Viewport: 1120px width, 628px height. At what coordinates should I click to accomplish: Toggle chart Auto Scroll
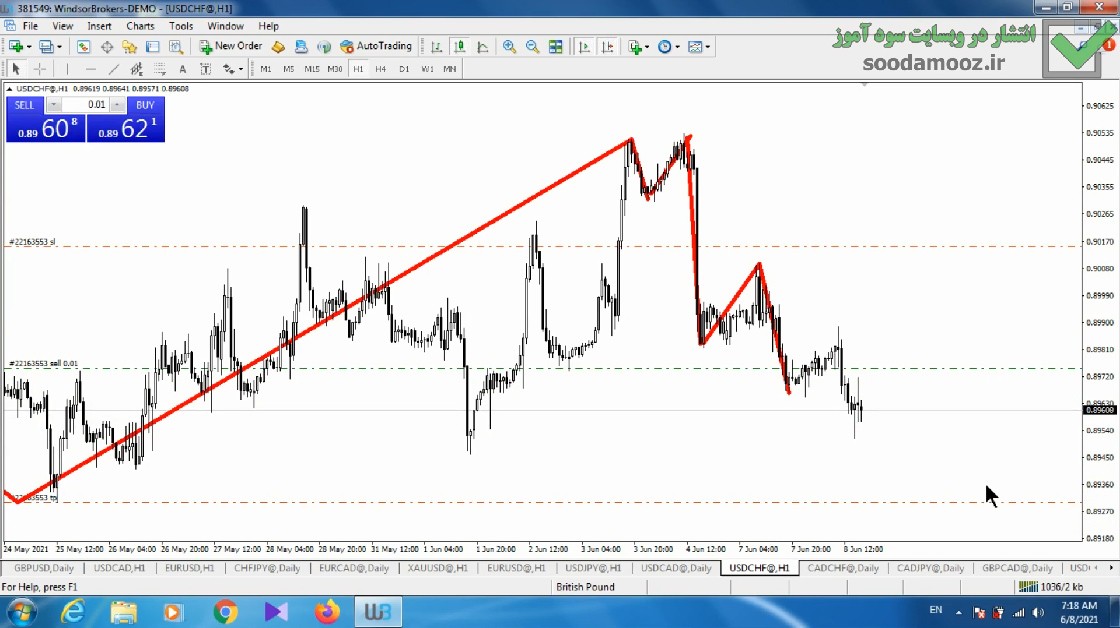(584, 46)
